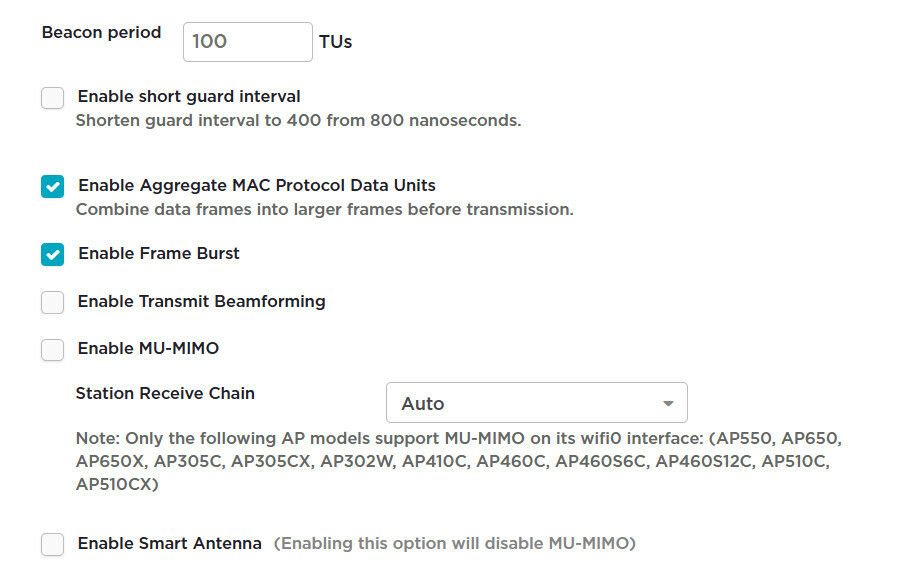Screen dimensions: 902x582
Task: Tick the Enable Transmit Beamforming checkbox
Action: coord(52,302)
